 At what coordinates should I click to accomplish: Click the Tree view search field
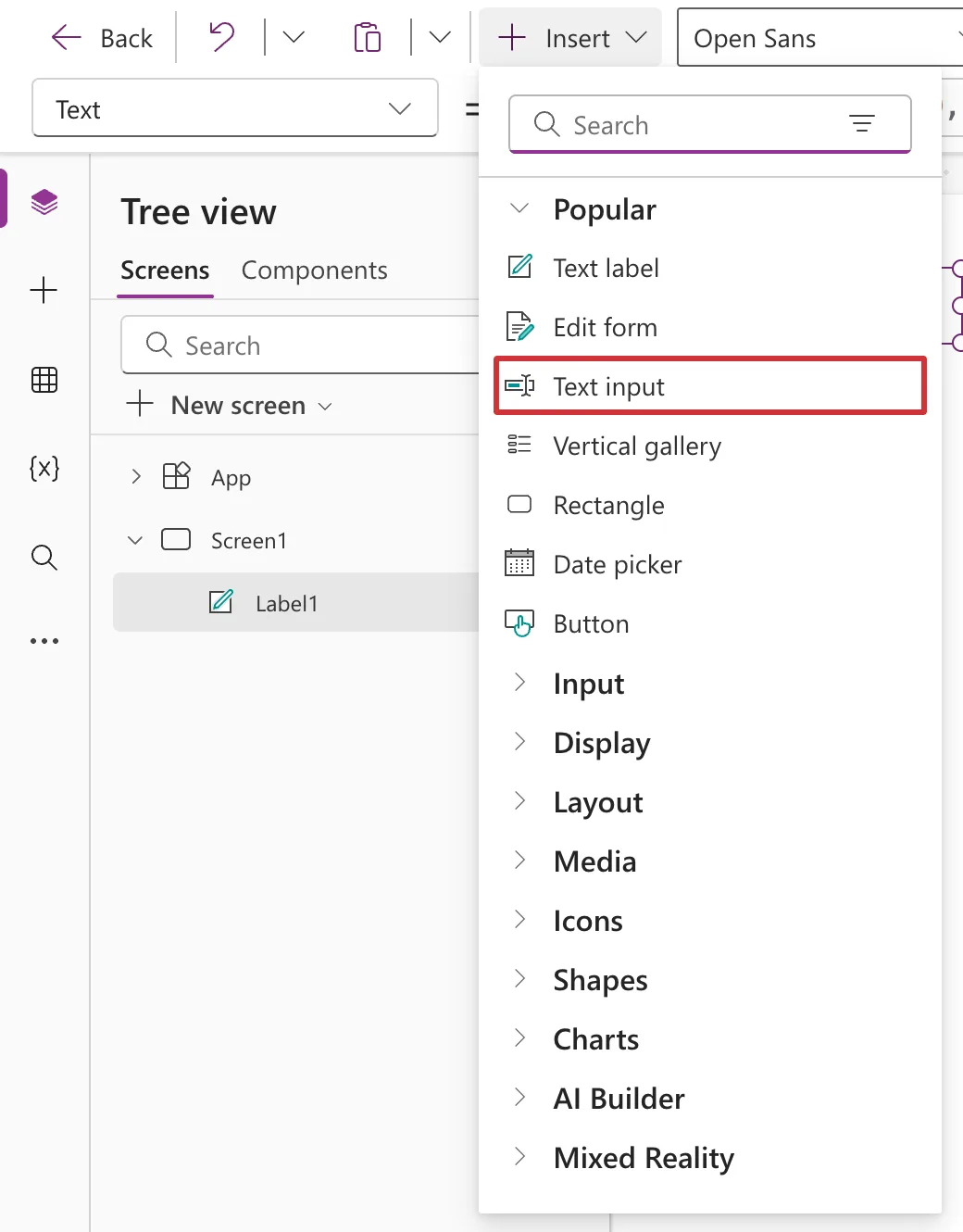tap(300, 346)
